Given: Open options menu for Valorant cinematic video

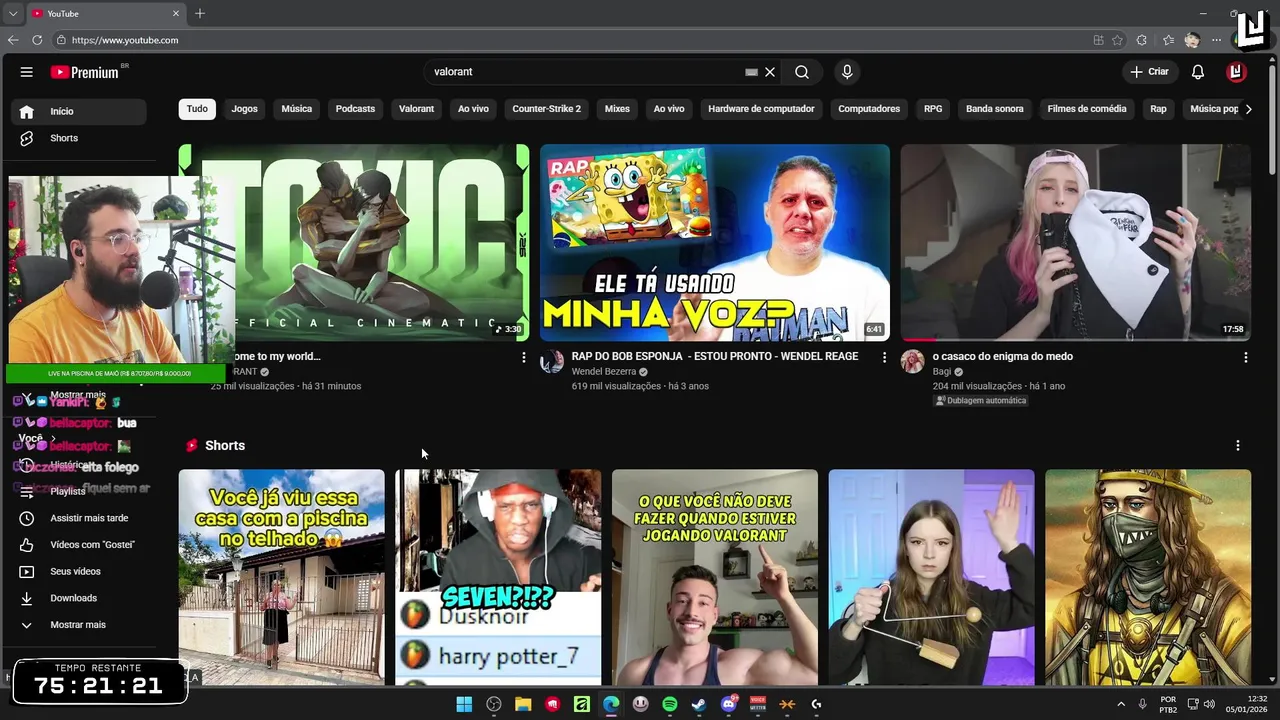Looking at the screenshot, I should pos(523,357).
